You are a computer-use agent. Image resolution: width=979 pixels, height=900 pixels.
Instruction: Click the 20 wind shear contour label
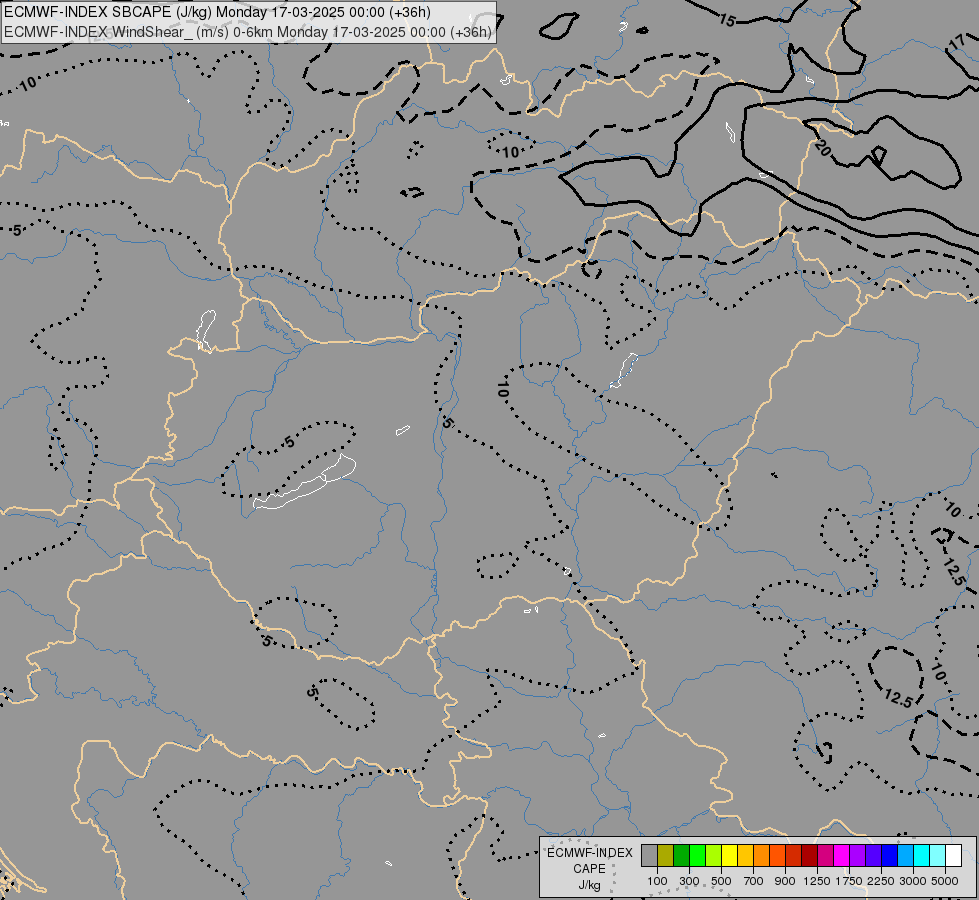pos(823,149)
